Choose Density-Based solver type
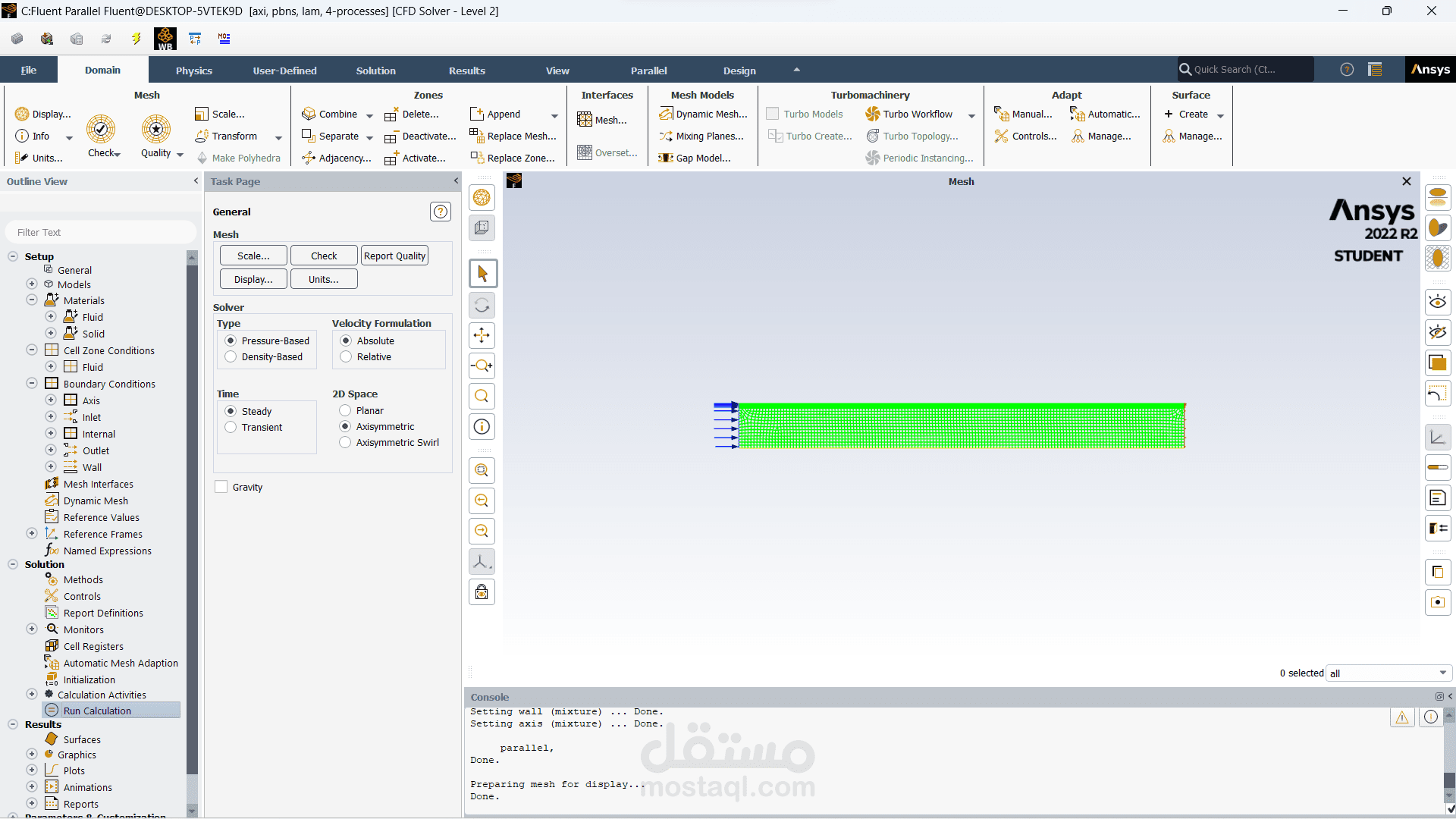This screenshot has width=1456, height=819. tap(231, 357)
